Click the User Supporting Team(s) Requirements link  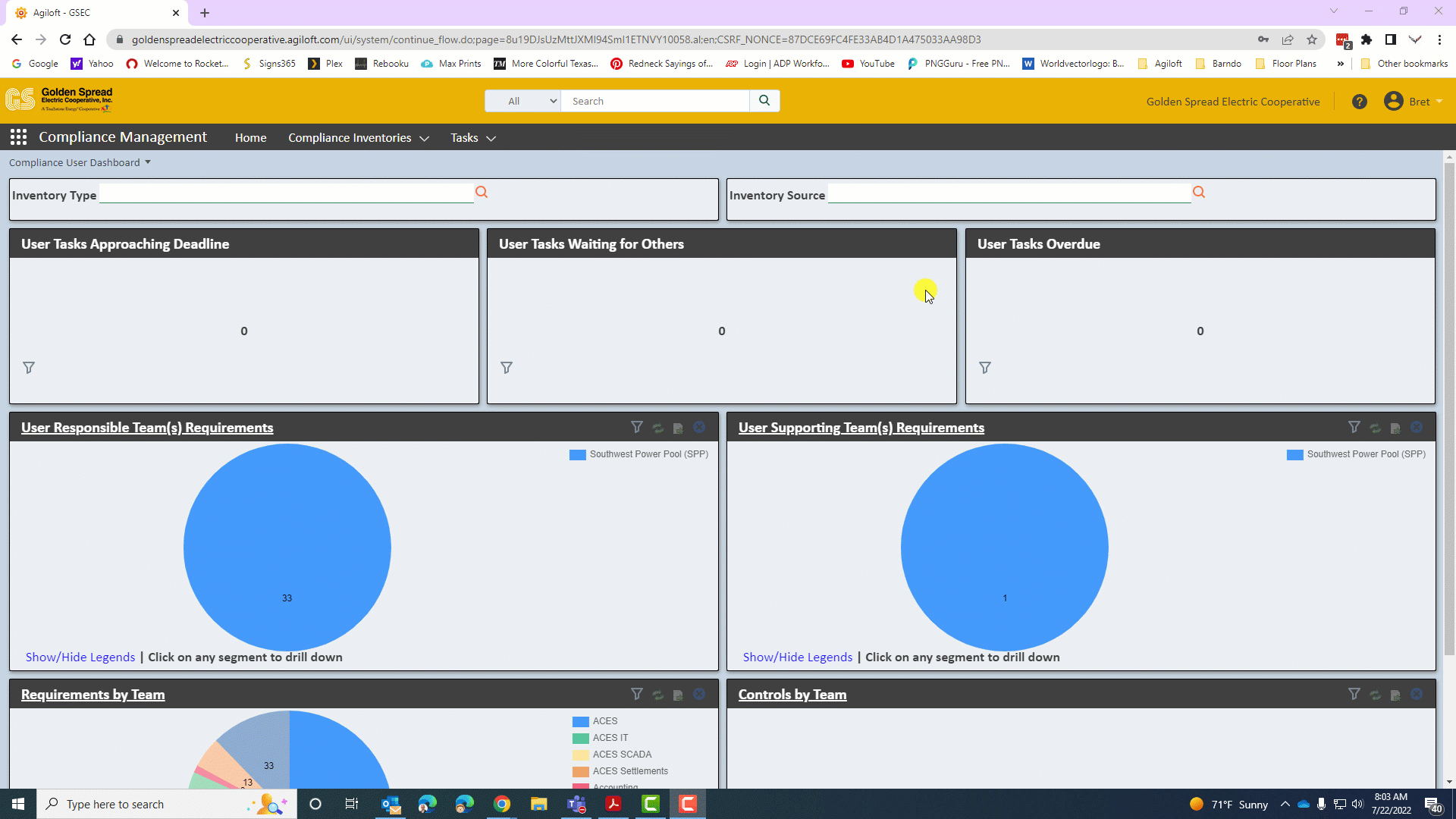click(861, 427)
